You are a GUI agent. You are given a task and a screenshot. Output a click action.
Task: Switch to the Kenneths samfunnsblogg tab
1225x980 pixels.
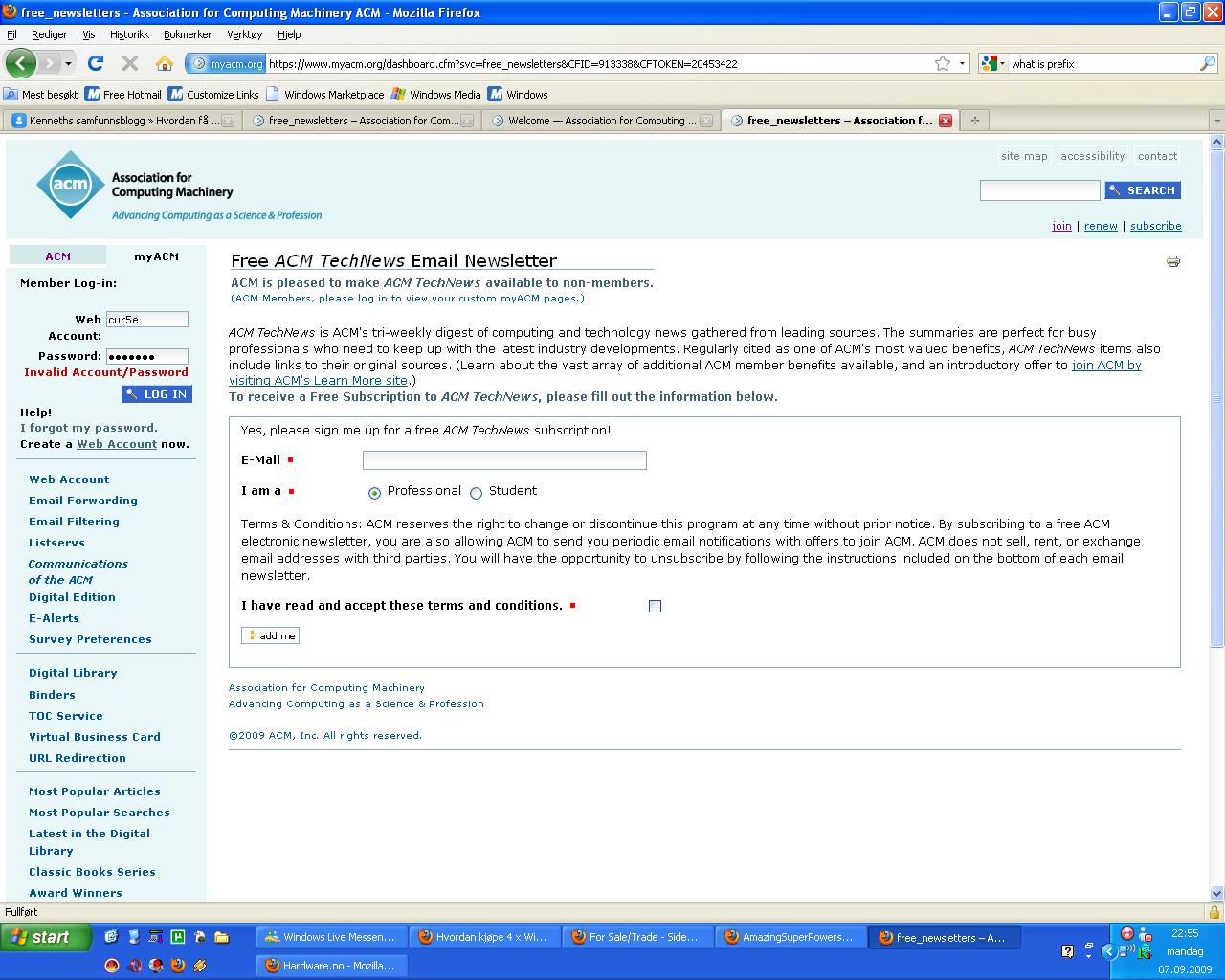pyautogui.click(x=122, y=121)
